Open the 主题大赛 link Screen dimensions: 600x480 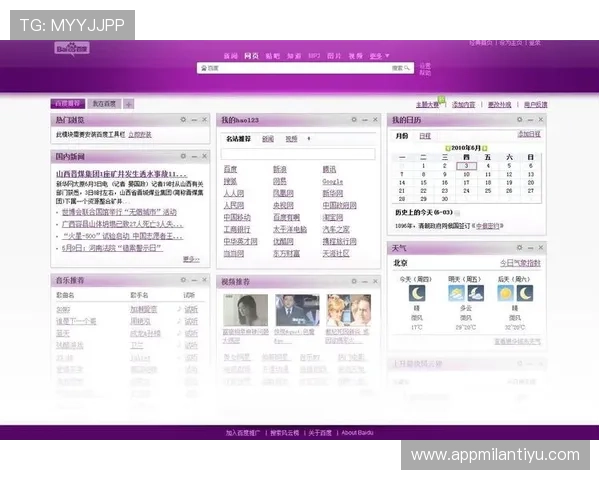(428, 104)
